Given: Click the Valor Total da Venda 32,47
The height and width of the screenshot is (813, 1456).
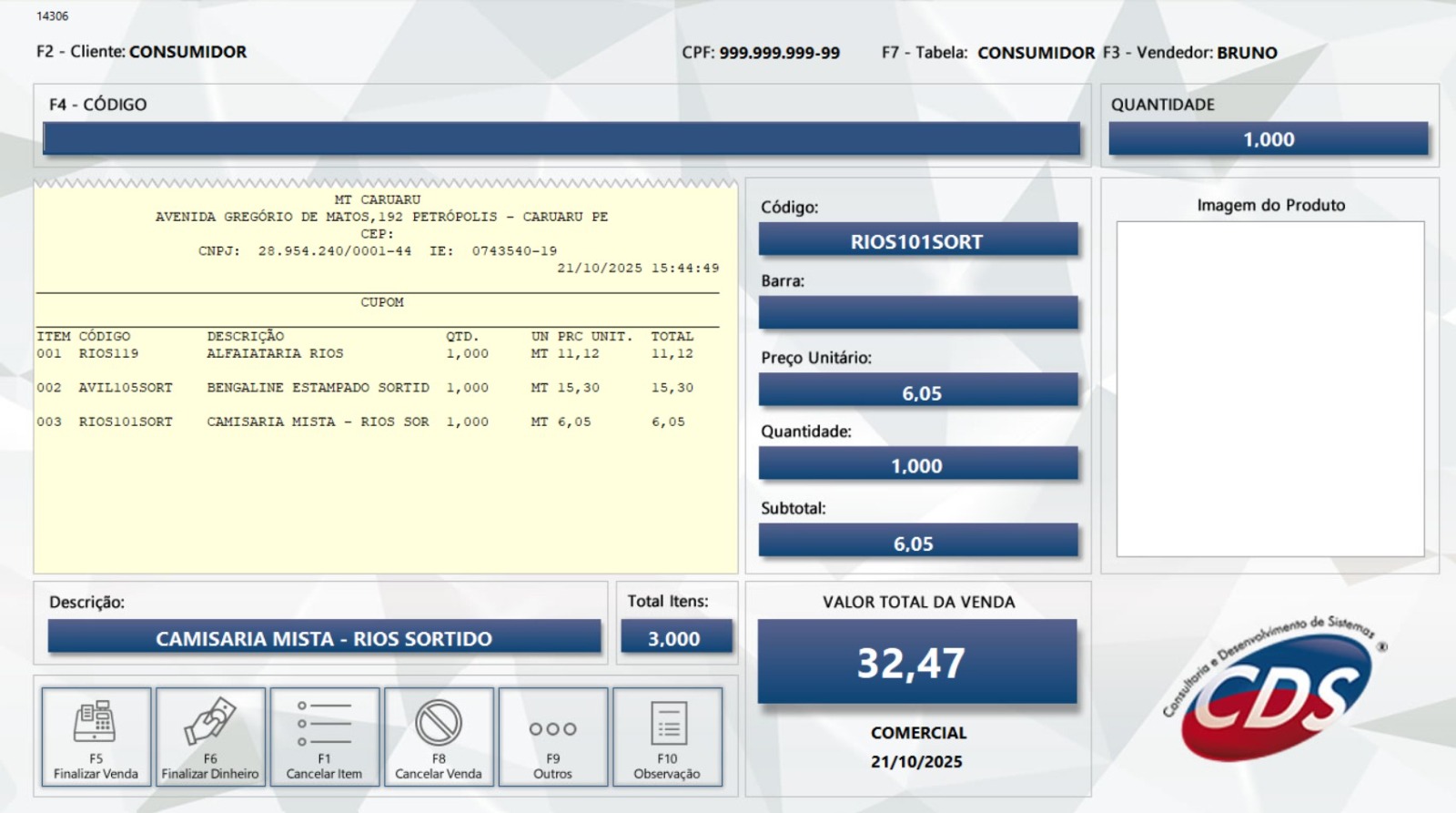Looking at the screenshot, I should [x=917, y=662].
